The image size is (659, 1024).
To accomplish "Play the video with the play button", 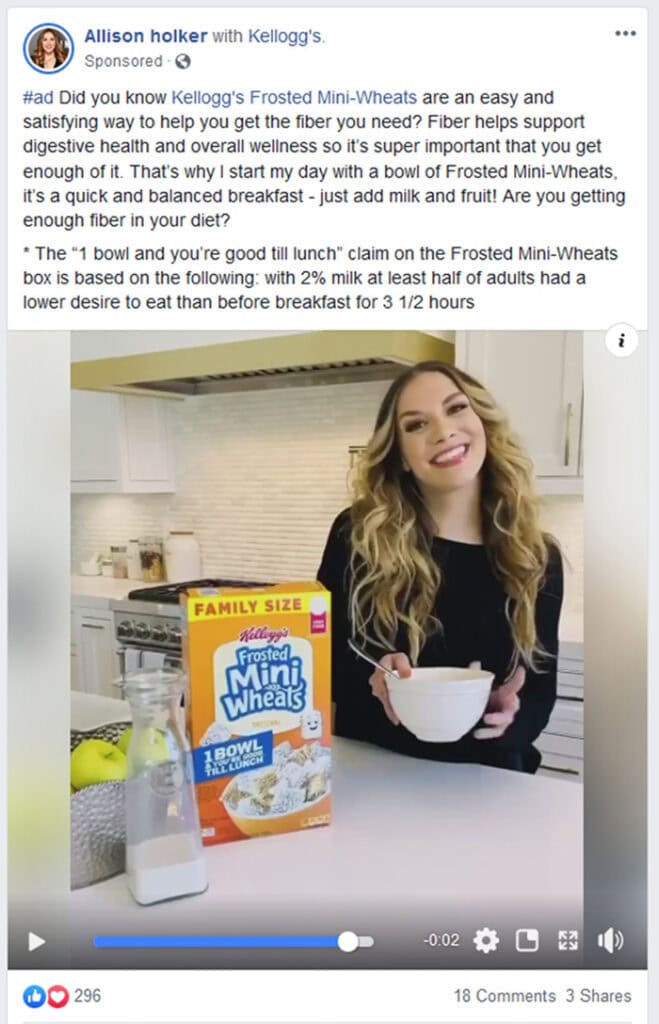I will pos(37,941).
